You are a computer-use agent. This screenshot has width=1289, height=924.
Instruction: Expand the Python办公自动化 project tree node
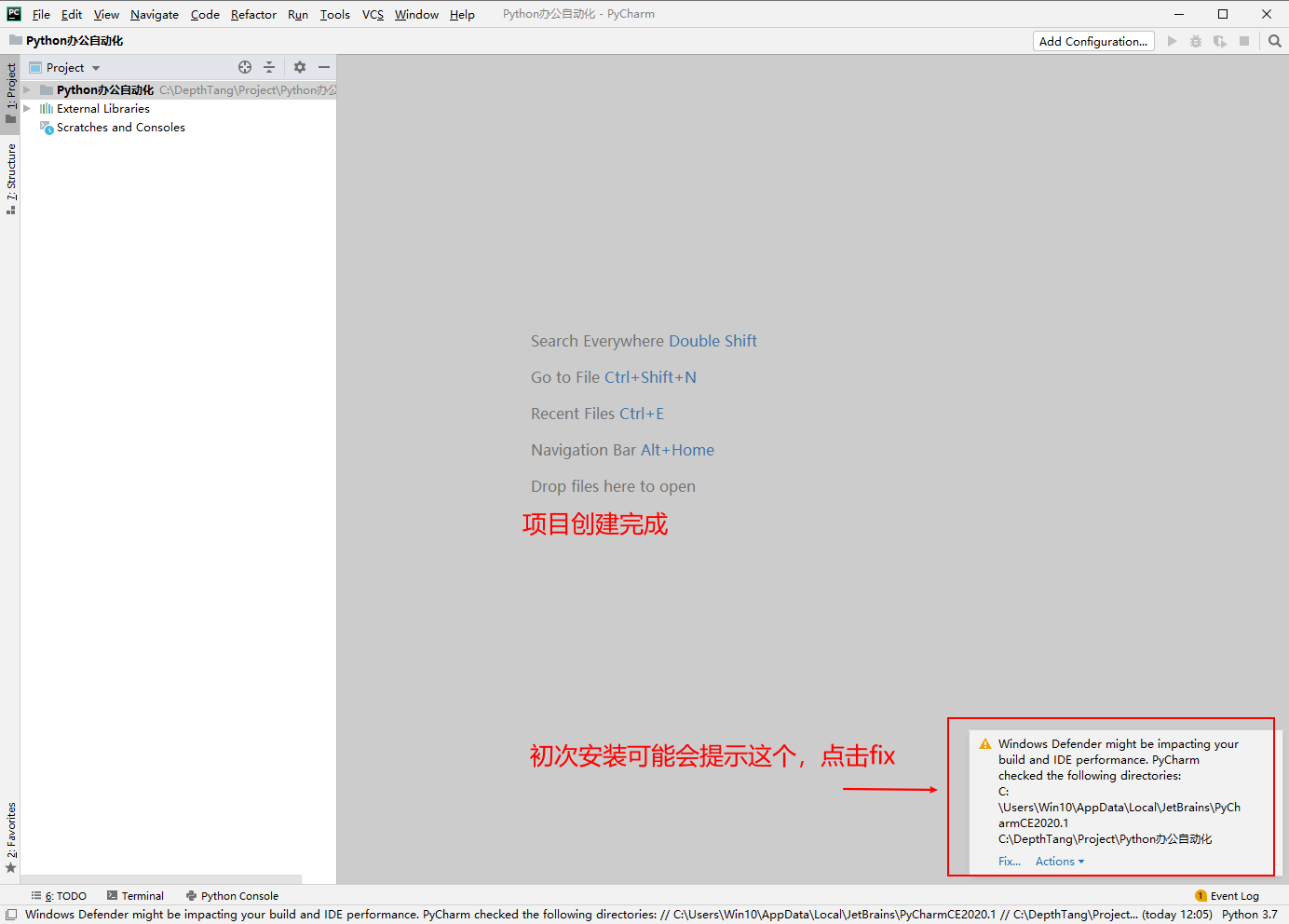tap(27, 90)
